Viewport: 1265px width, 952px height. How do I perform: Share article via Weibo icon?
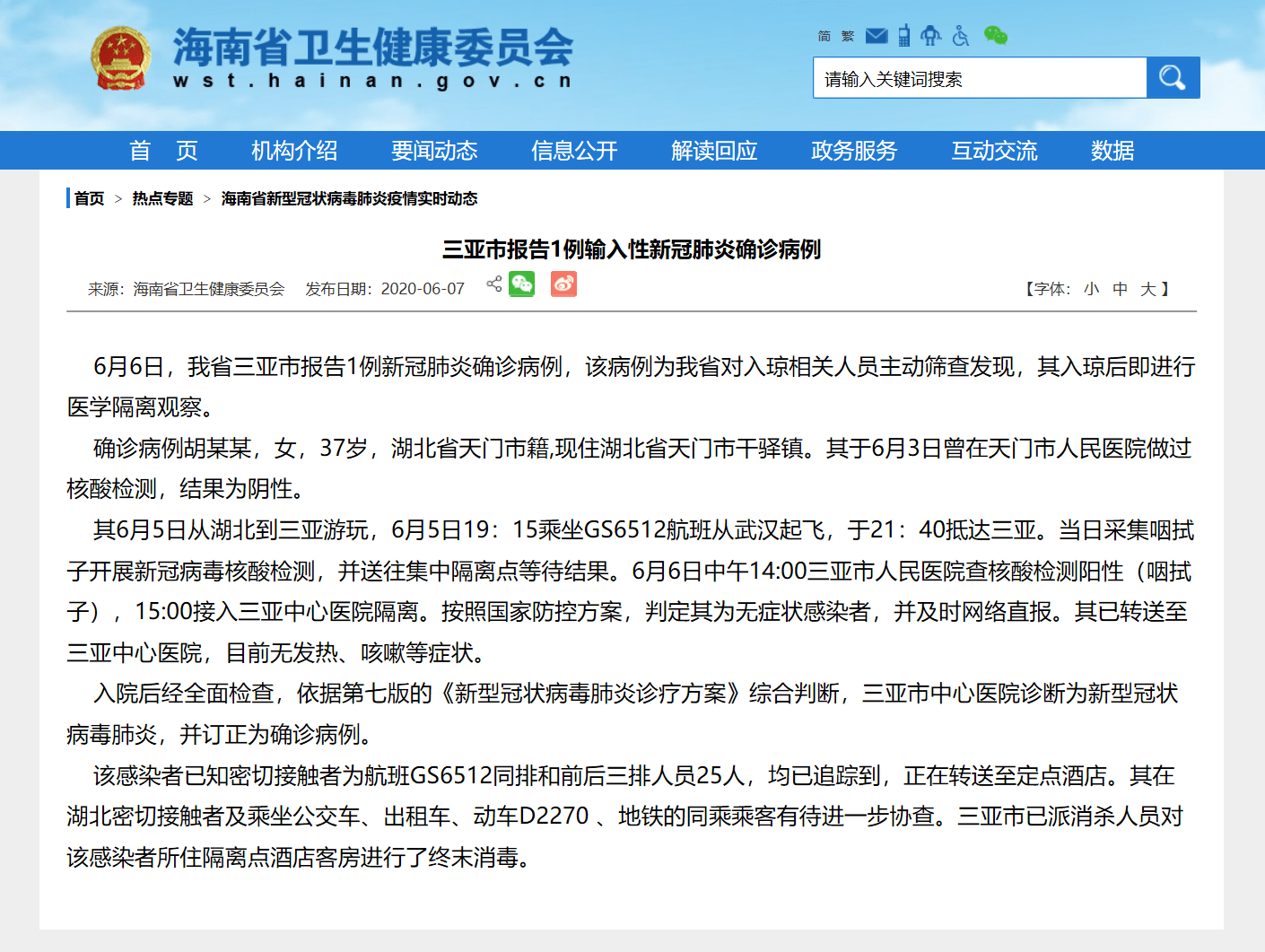pyautogui.click(x=563, y=284)
